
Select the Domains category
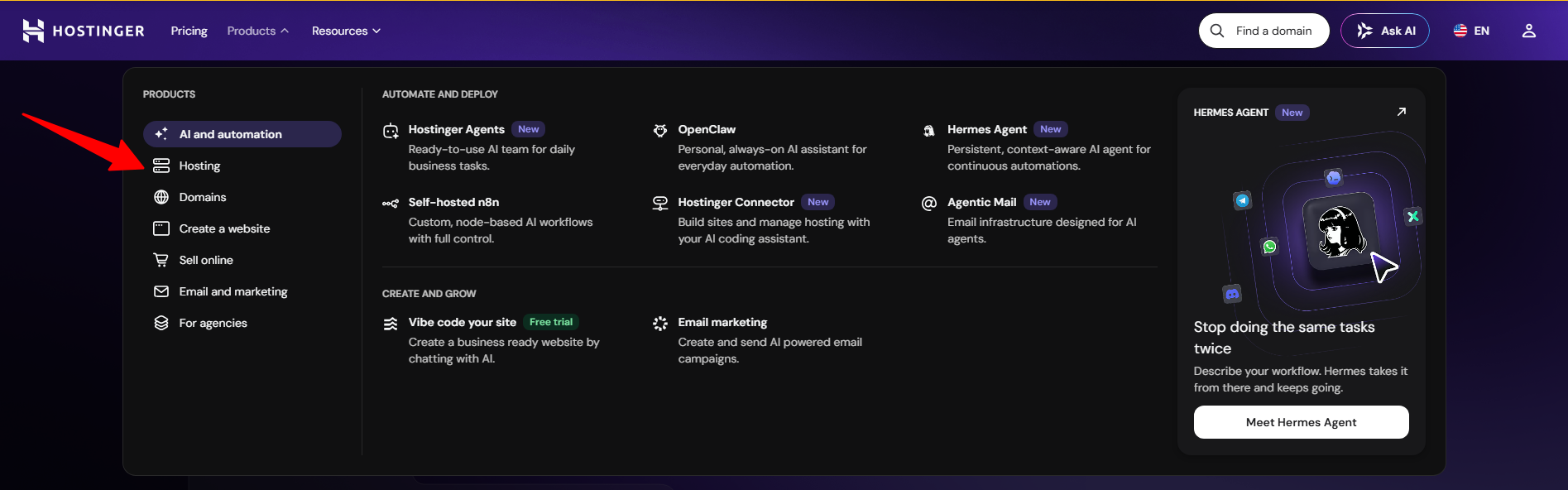pyautogui.click(x=203, y=197)
